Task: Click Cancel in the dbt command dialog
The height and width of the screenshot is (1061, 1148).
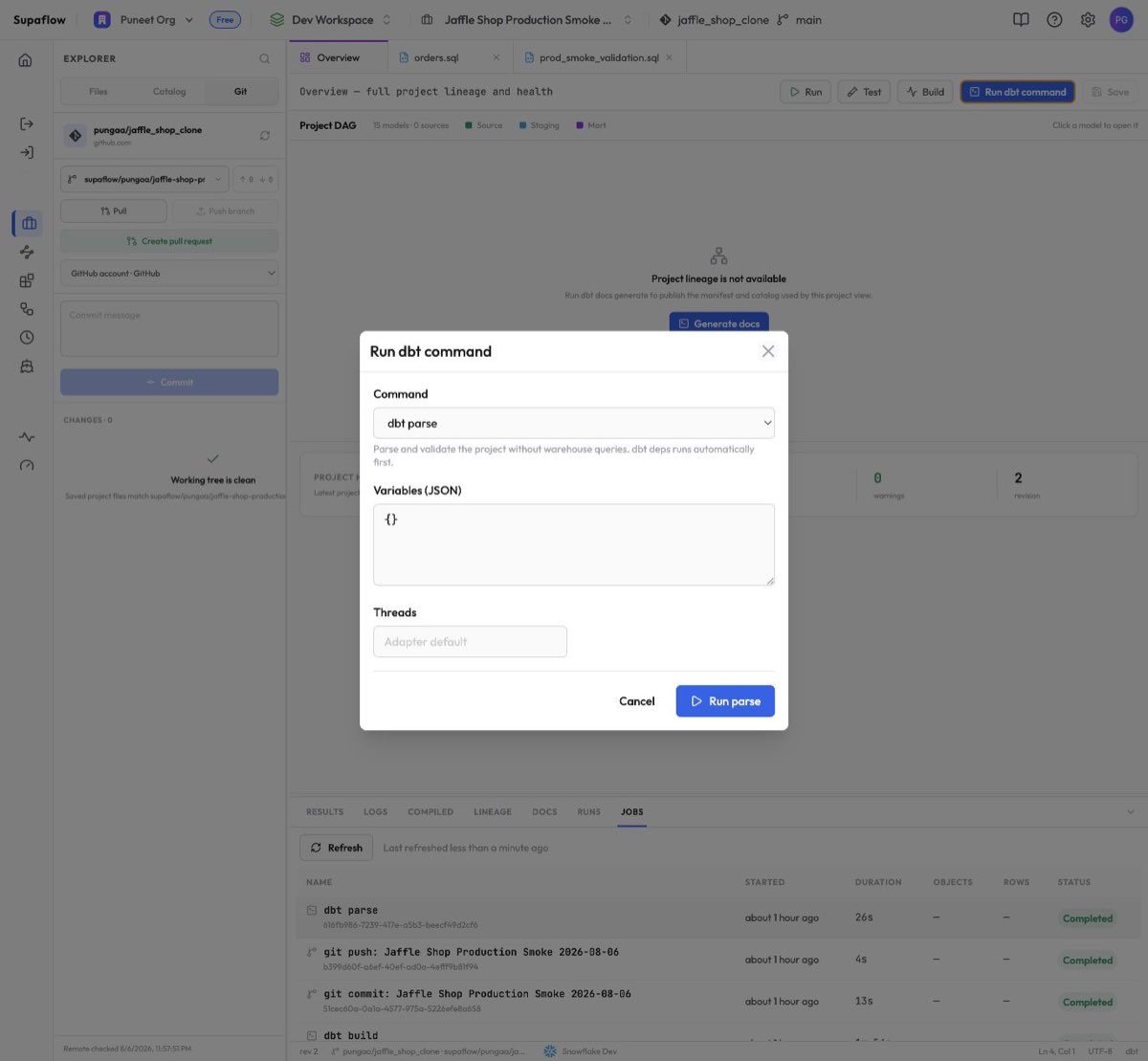Action: coord(637,701)
